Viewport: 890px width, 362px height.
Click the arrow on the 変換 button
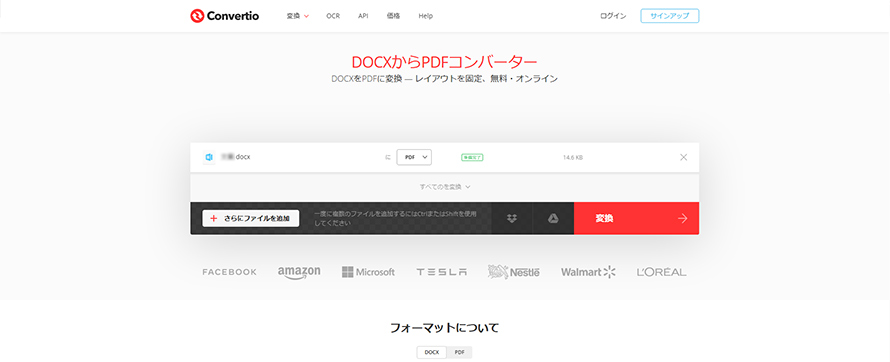click(x=683, y=218)
